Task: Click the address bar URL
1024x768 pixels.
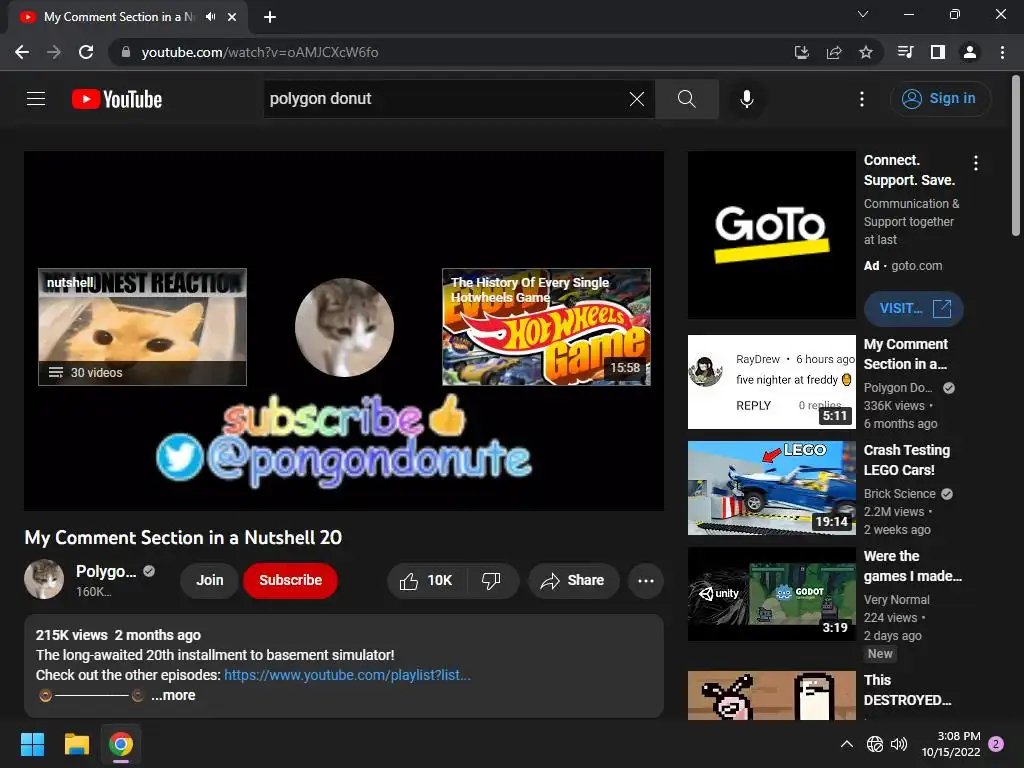Action: [x=259, y=52]
